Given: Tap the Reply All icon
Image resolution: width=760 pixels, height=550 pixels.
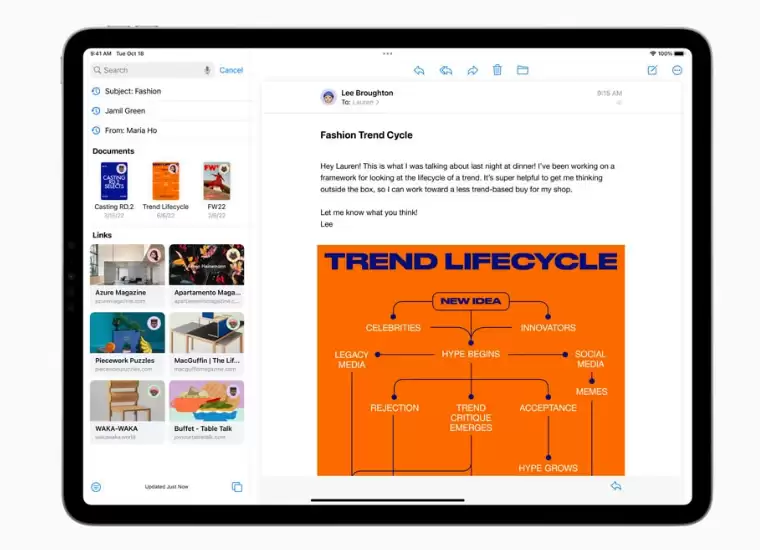Looking at the screenshot, I should coord(446,70).
